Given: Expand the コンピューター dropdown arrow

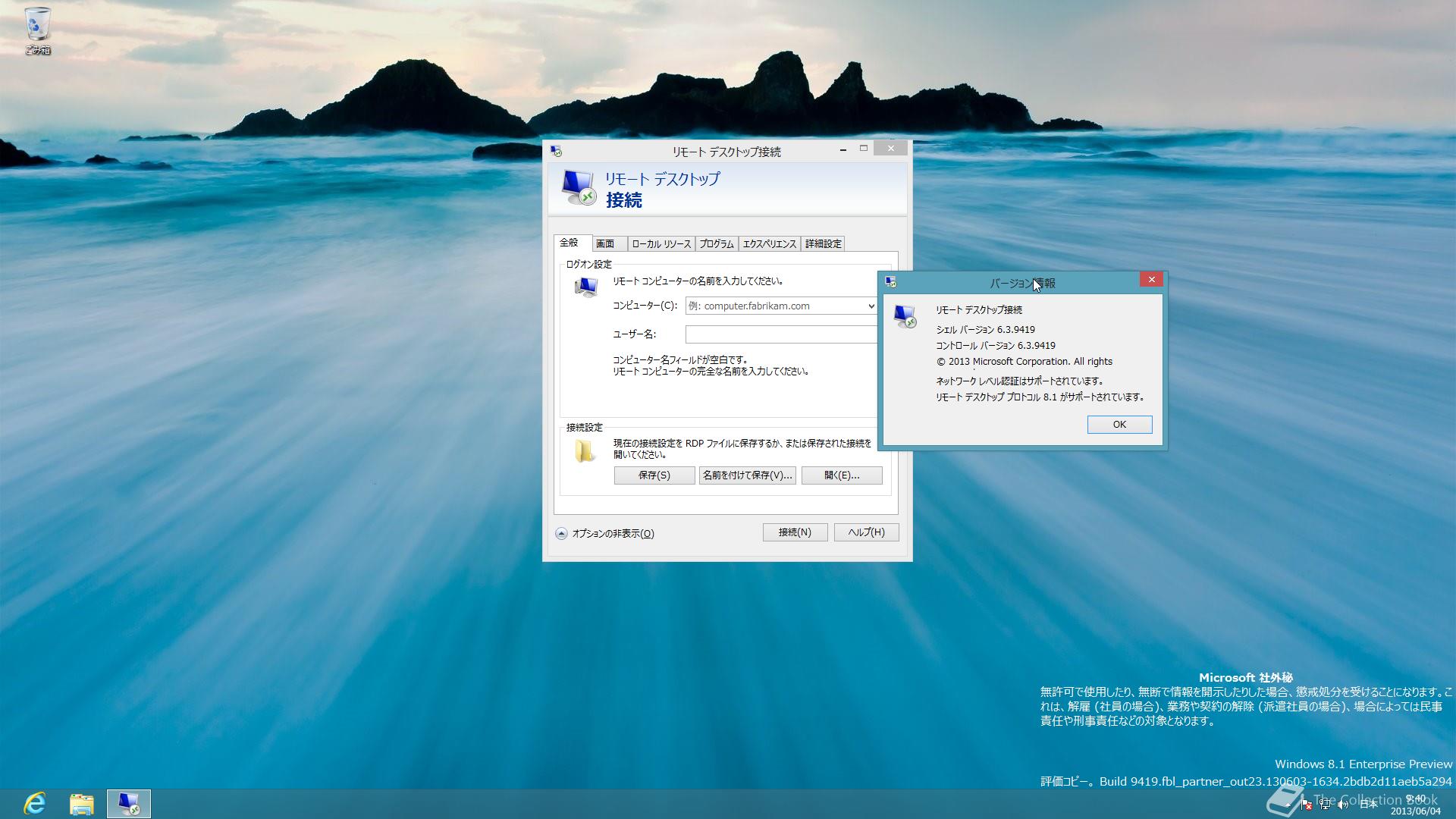Looking at the screenshot, I should click(871, 306).
